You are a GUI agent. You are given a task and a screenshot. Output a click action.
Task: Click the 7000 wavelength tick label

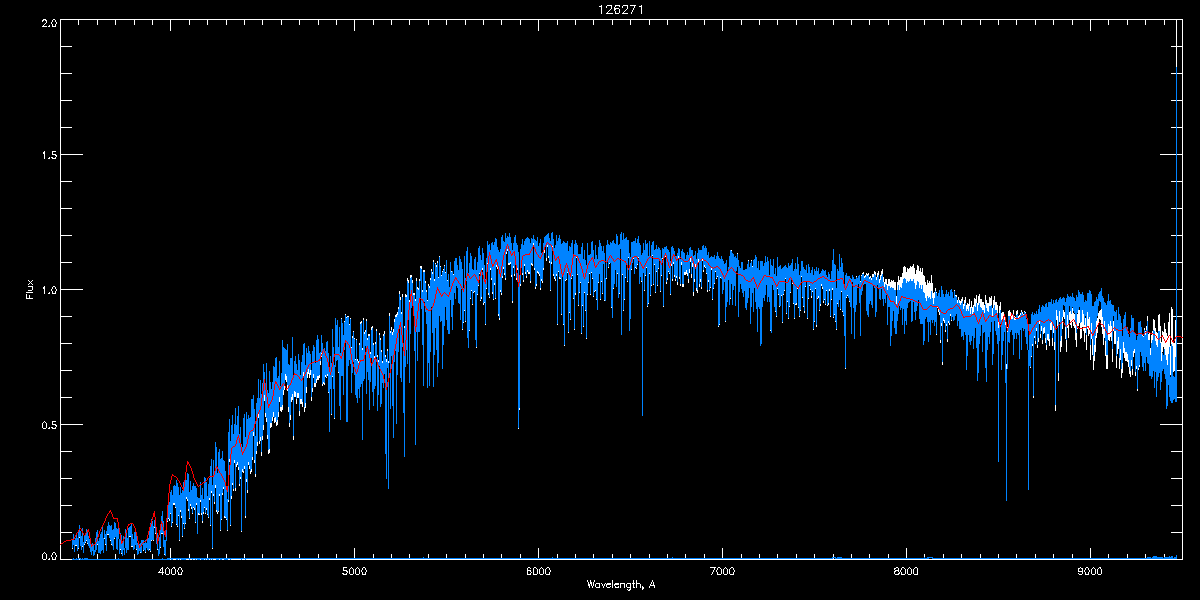pyautogui.click(x=722, y=572)
